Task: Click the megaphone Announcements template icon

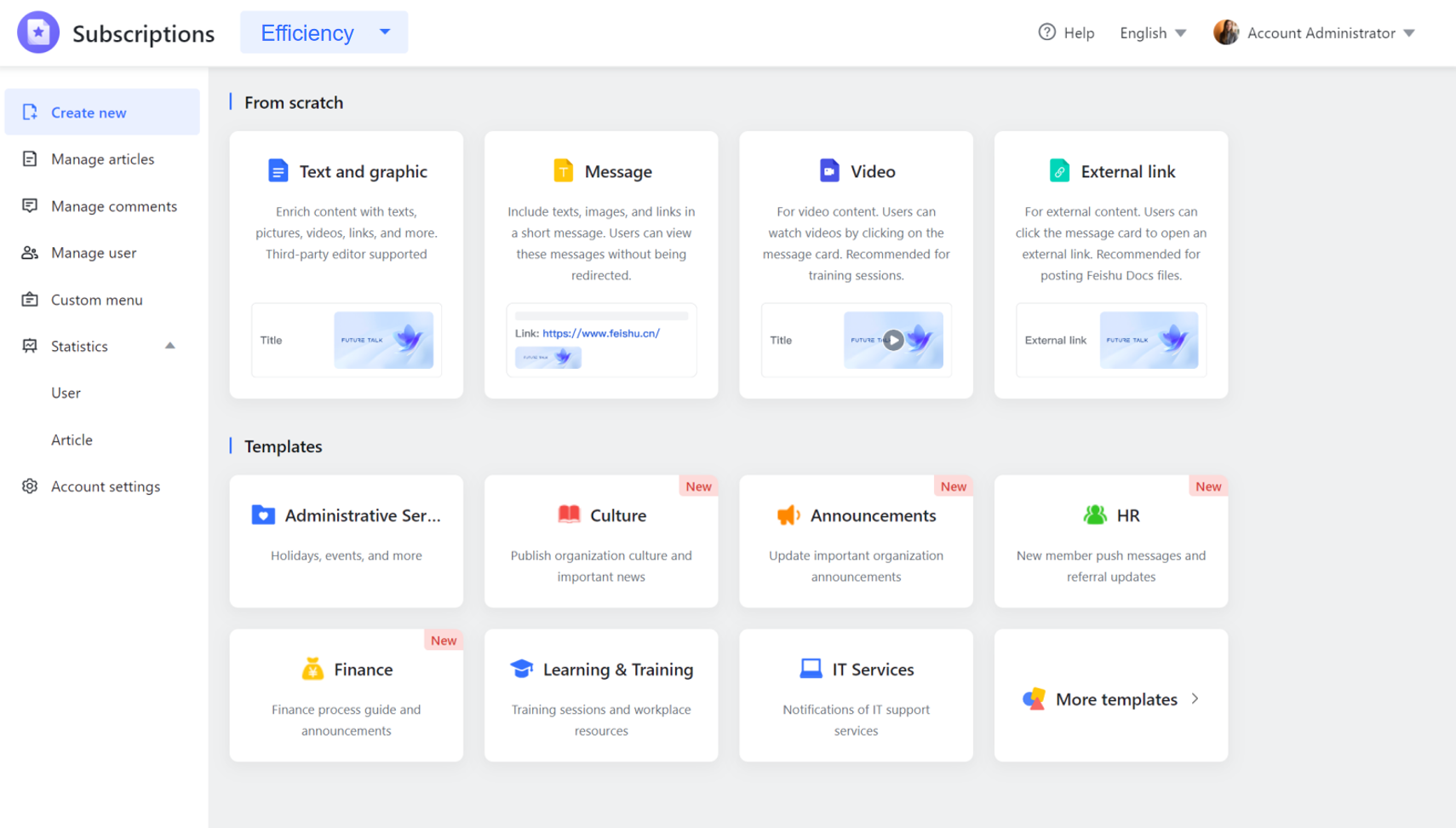Action: coord(788,515)
